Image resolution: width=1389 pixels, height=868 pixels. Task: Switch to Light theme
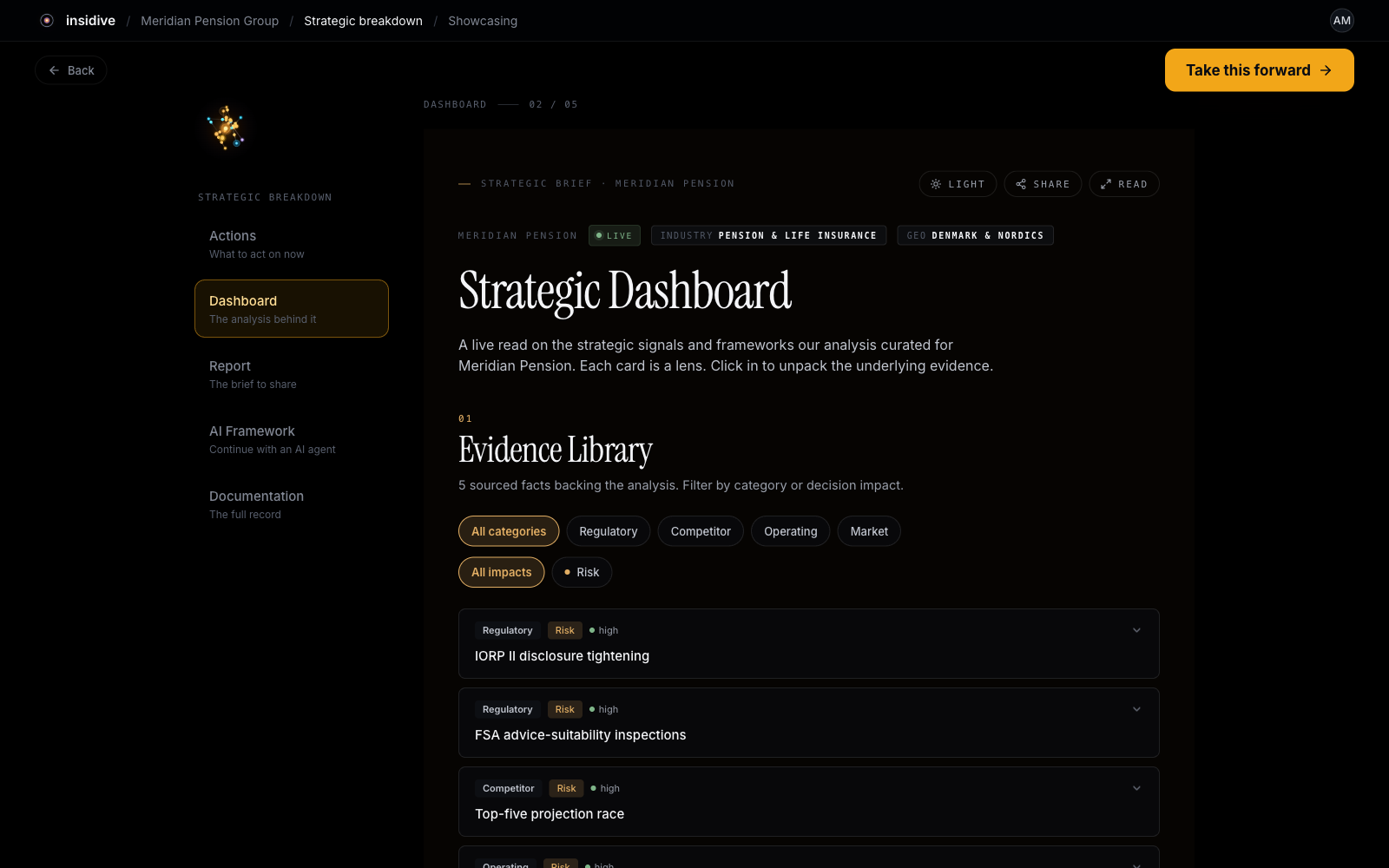pos(958,184)
